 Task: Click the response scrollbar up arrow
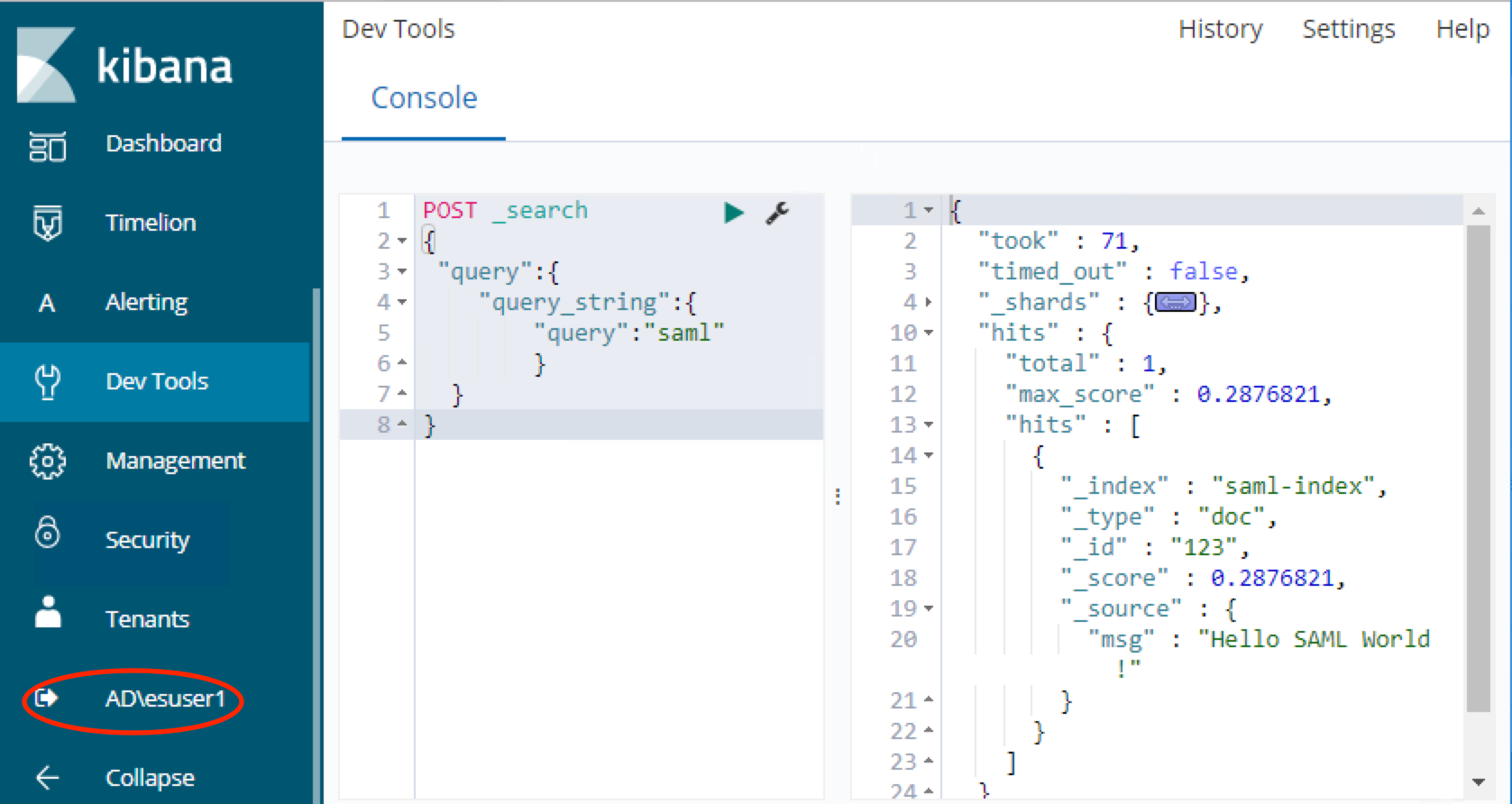(x=1478, y=211)
